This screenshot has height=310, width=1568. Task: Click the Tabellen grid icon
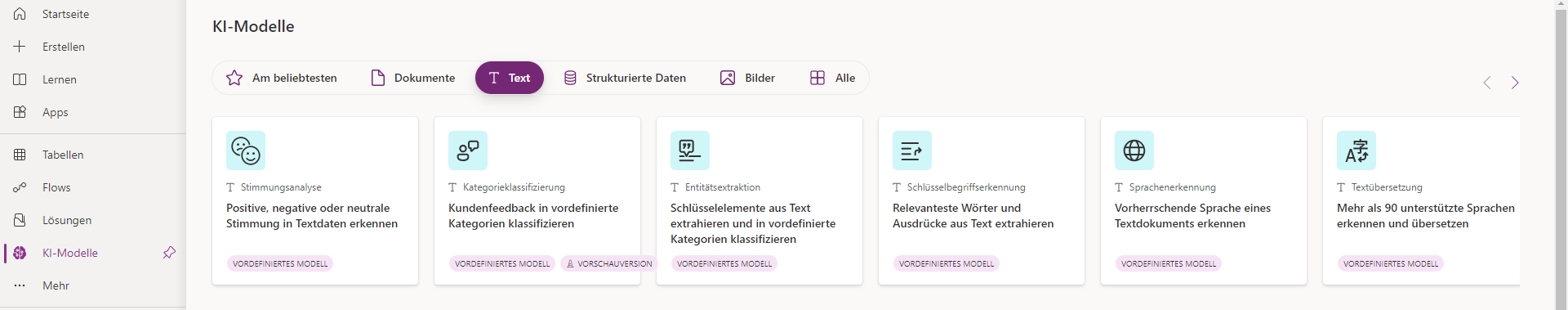point(20,155)
